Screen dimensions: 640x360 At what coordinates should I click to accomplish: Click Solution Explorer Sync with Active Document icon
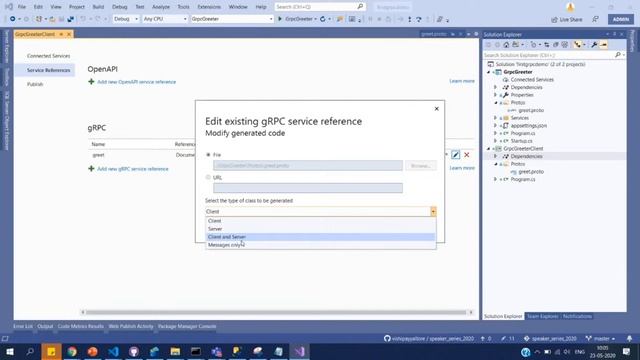[547, 45]
